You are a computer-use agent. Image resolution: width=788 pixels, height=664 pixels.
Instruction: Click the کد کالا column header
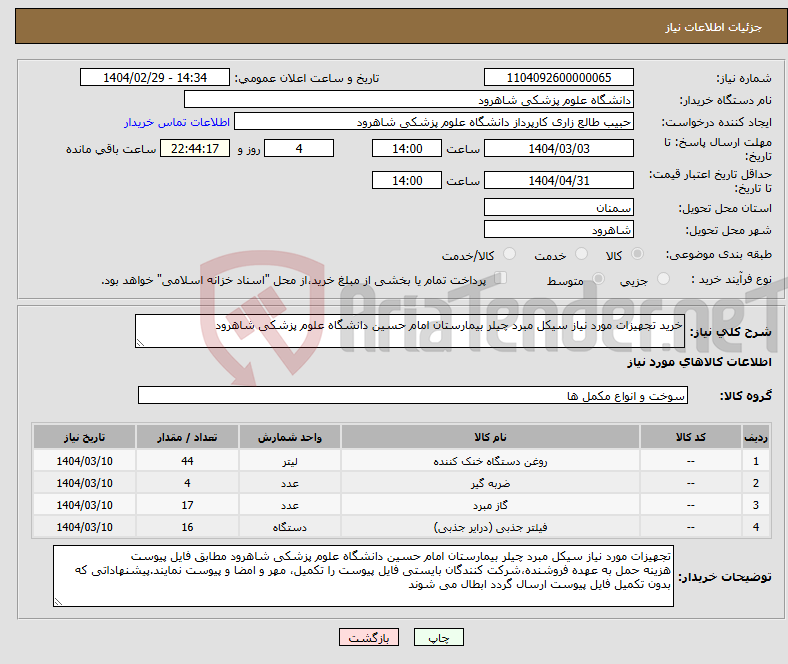coord(691,437)
